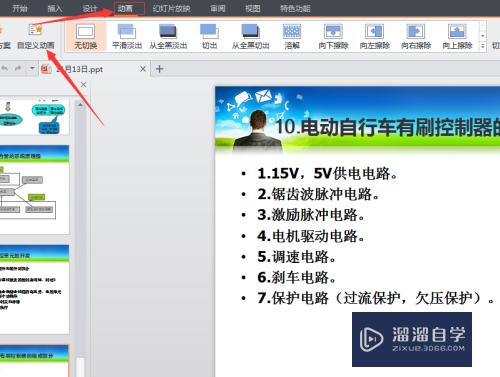Click the redo arrow icon
The width and height of the screenshot is (500, 377).
point(18,68)
